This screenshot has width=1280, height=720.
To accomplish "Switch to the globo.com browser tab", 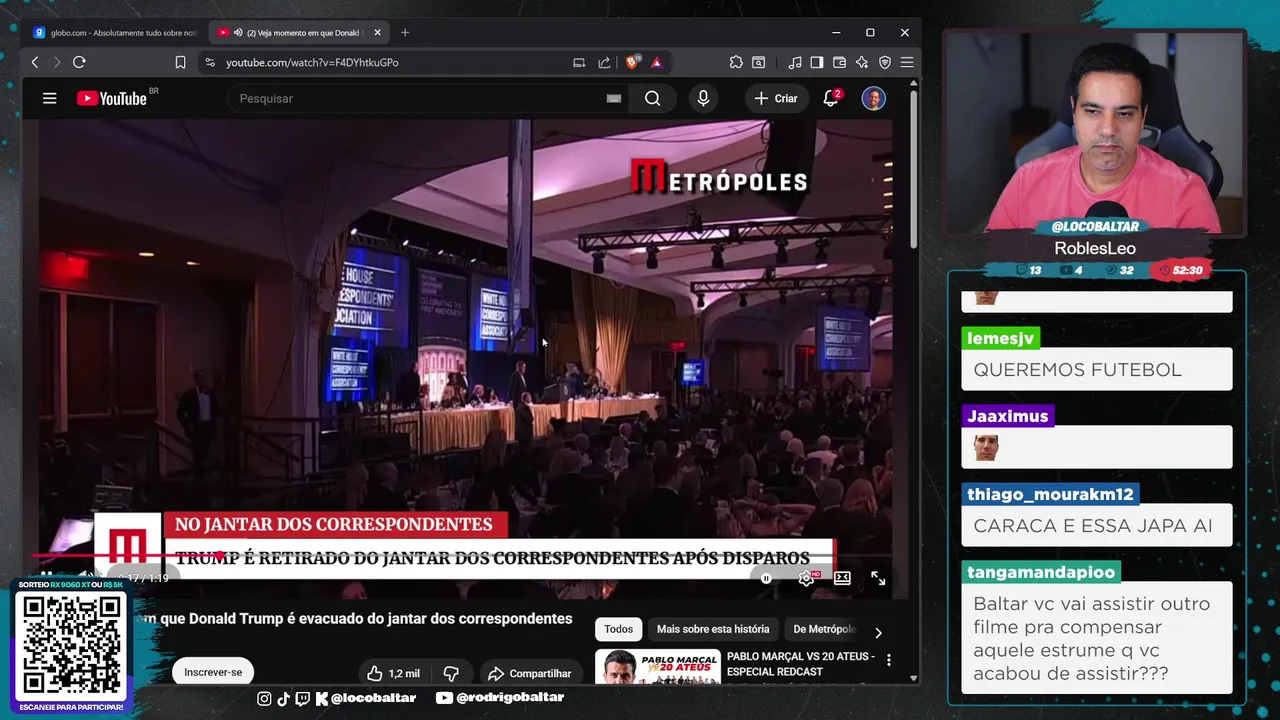I will click(x=116, y=33).
